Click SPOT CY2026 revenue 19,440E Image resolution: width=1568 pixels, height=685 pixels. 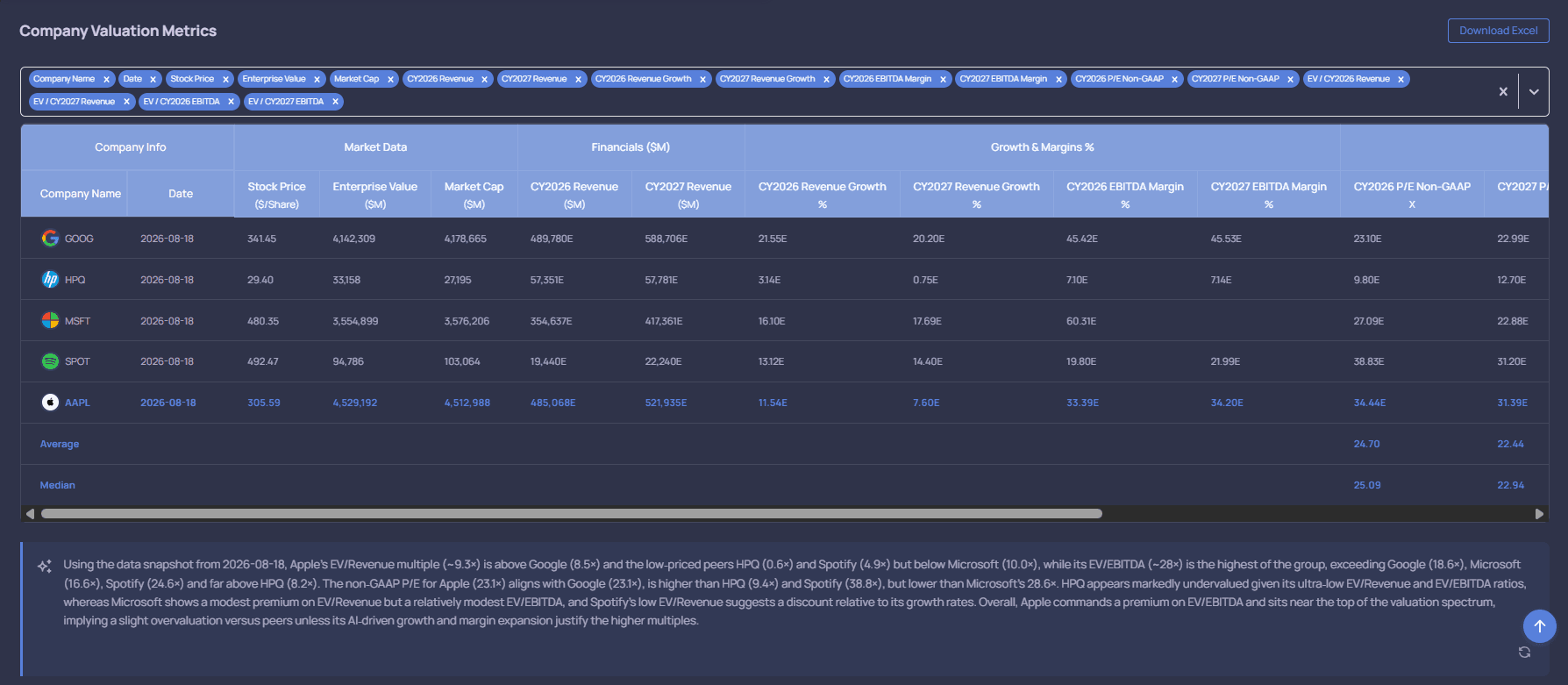click(548, 361)
